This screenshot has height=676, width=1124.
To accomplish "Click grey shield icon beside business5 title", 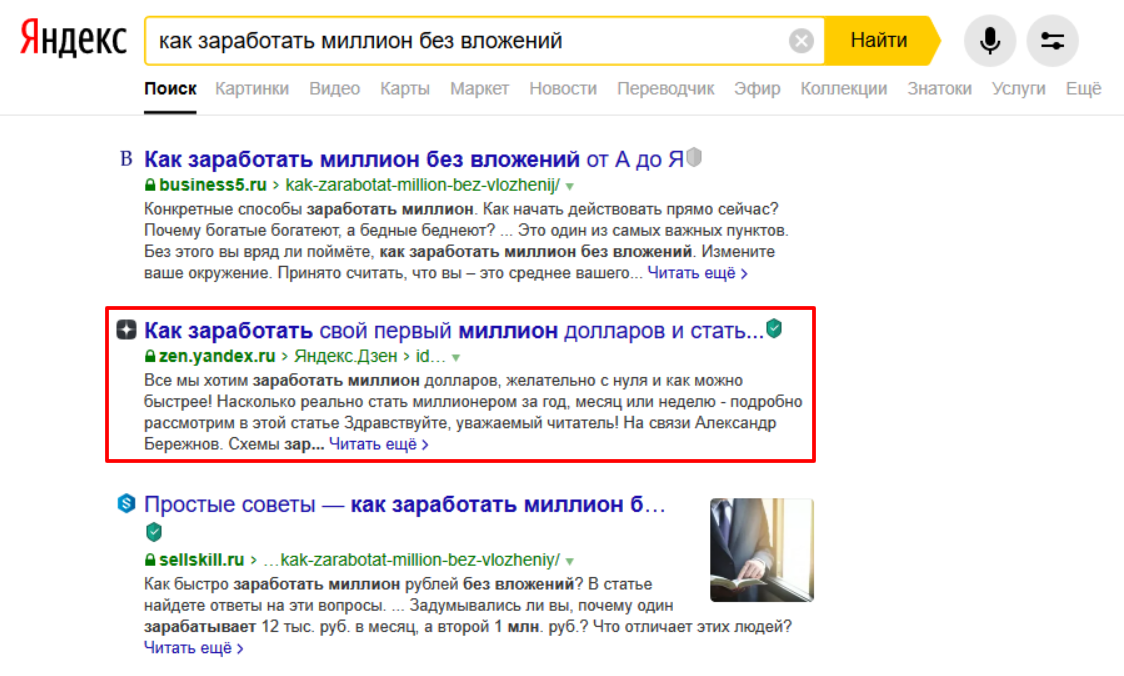I will click(694, 157).
